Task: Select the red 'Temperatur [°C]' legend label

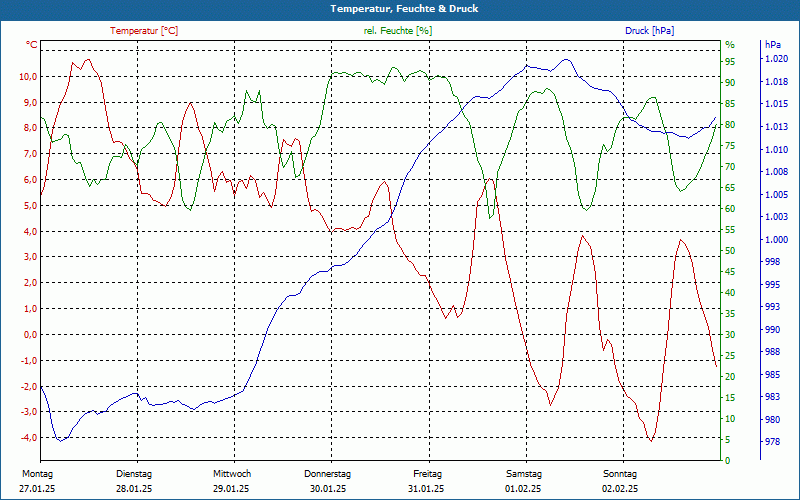Action: tap(144, 31)
